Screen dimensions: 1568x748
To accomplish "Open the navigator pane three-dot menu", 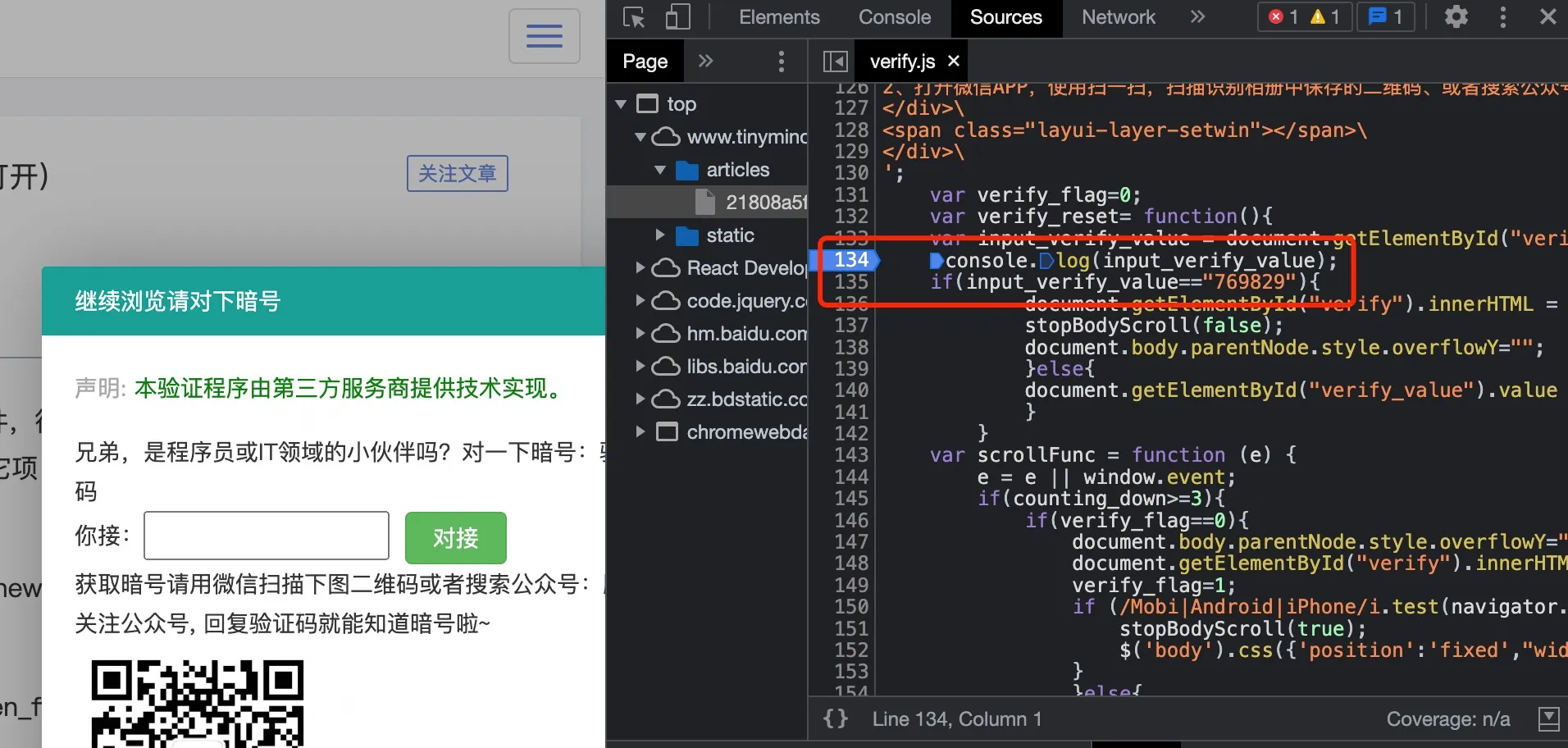I will [x=781, y=62].
